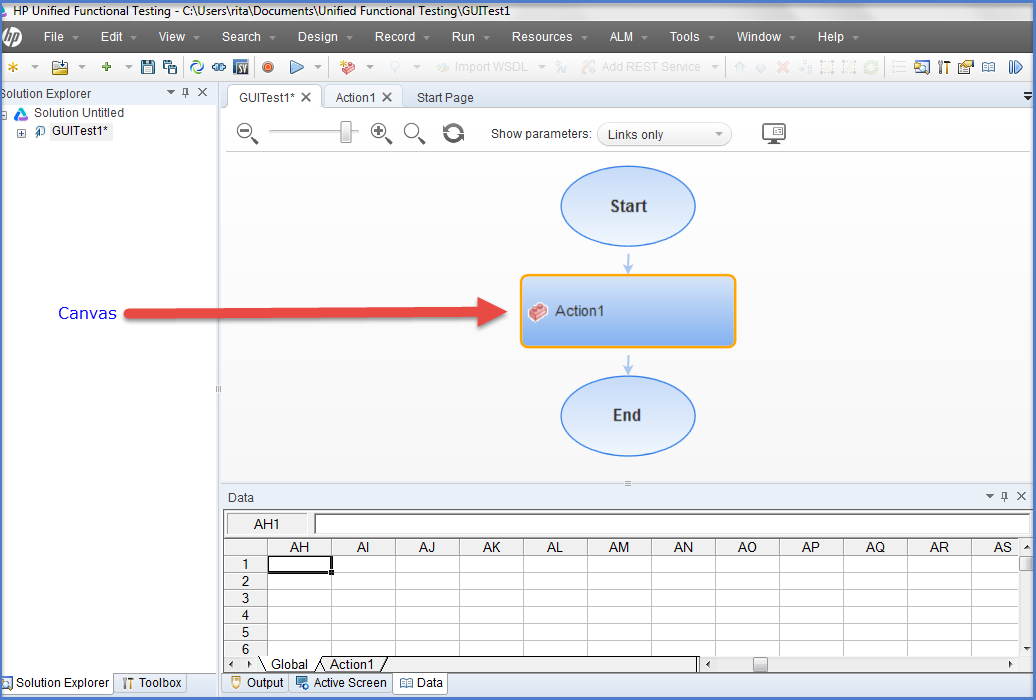This screenshot has height=700, width=1036.
Task: Pin the Data pane
Action: 1004,496
